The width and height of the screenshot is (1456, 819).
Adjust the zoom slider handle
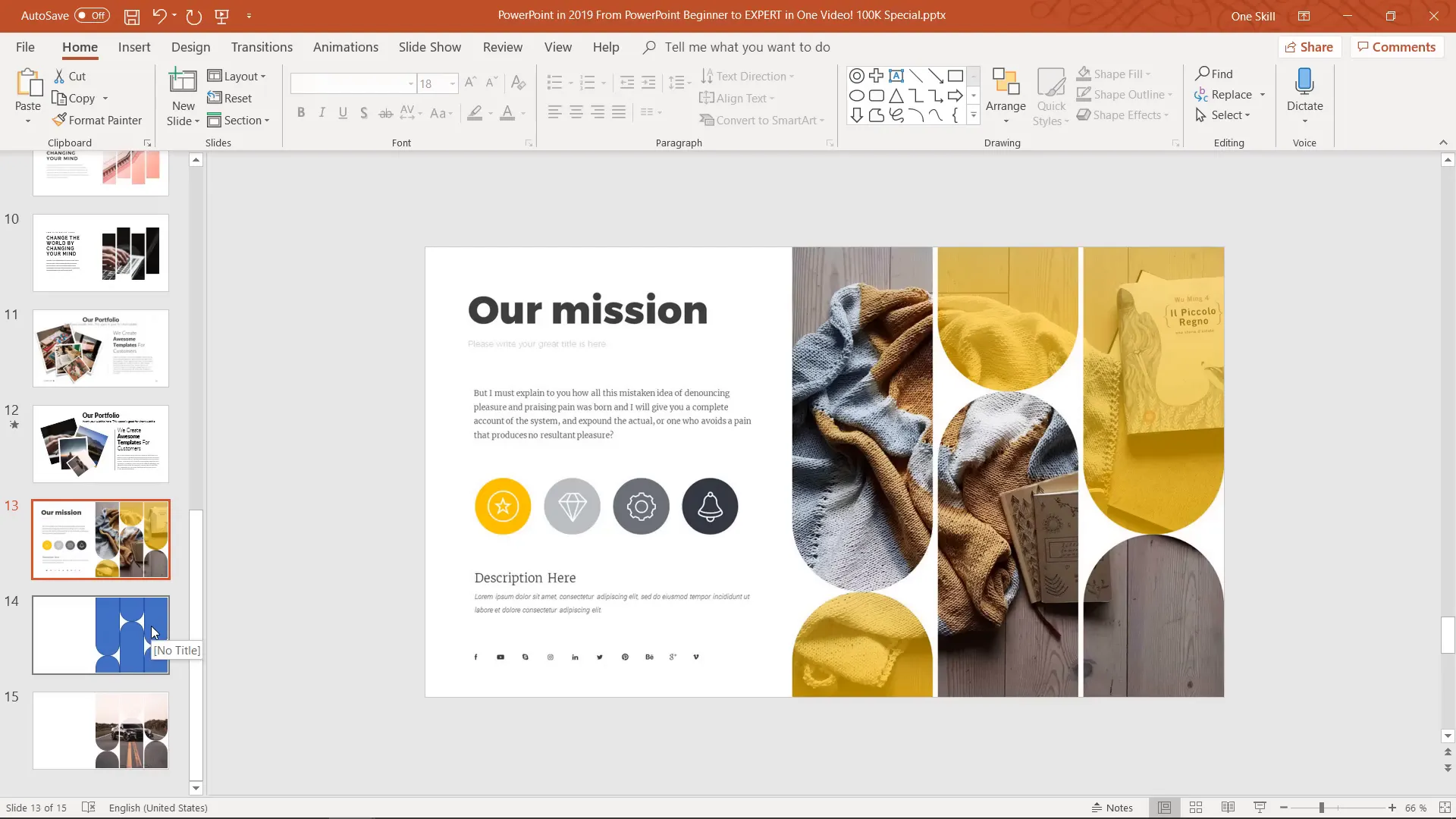point(1321,808)
